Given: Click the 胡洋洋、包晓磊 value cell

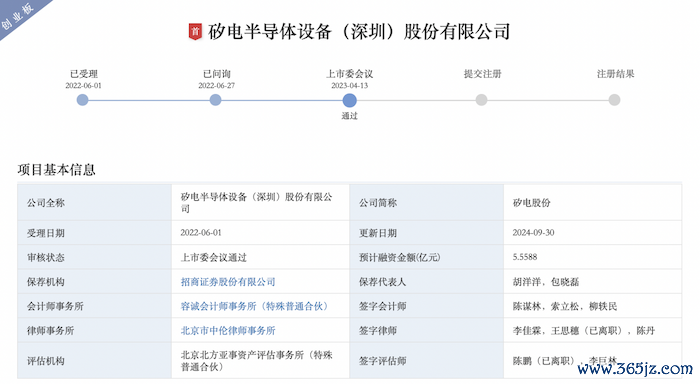Looking at the screenshot, I should 592,282.
